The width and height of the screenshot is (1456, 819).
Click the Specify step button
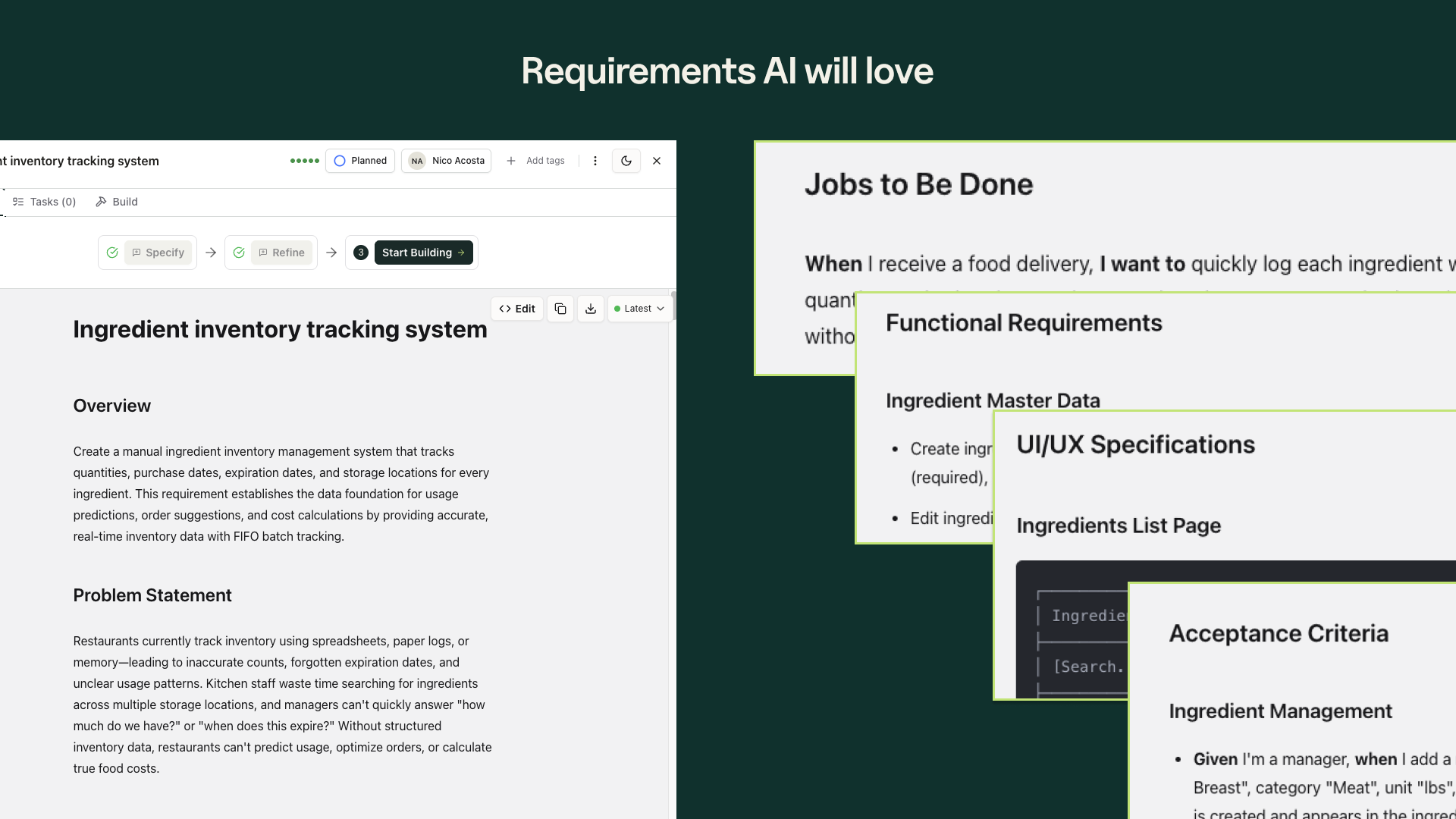tap(158, 253)
